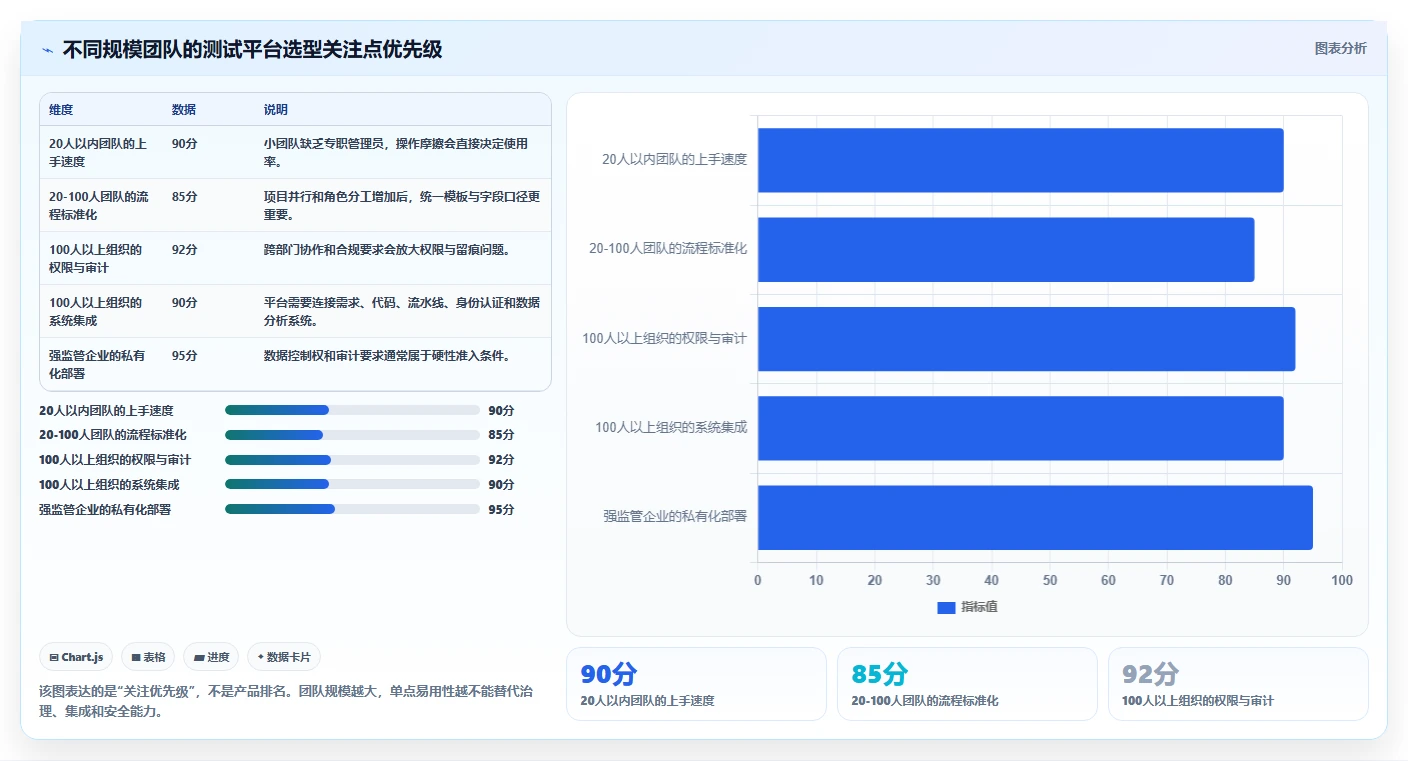This screenshot has width=1408, height=761.
Task: Click the 100人以上组织的权限与审计 progress bar
Action: (352, 460)
